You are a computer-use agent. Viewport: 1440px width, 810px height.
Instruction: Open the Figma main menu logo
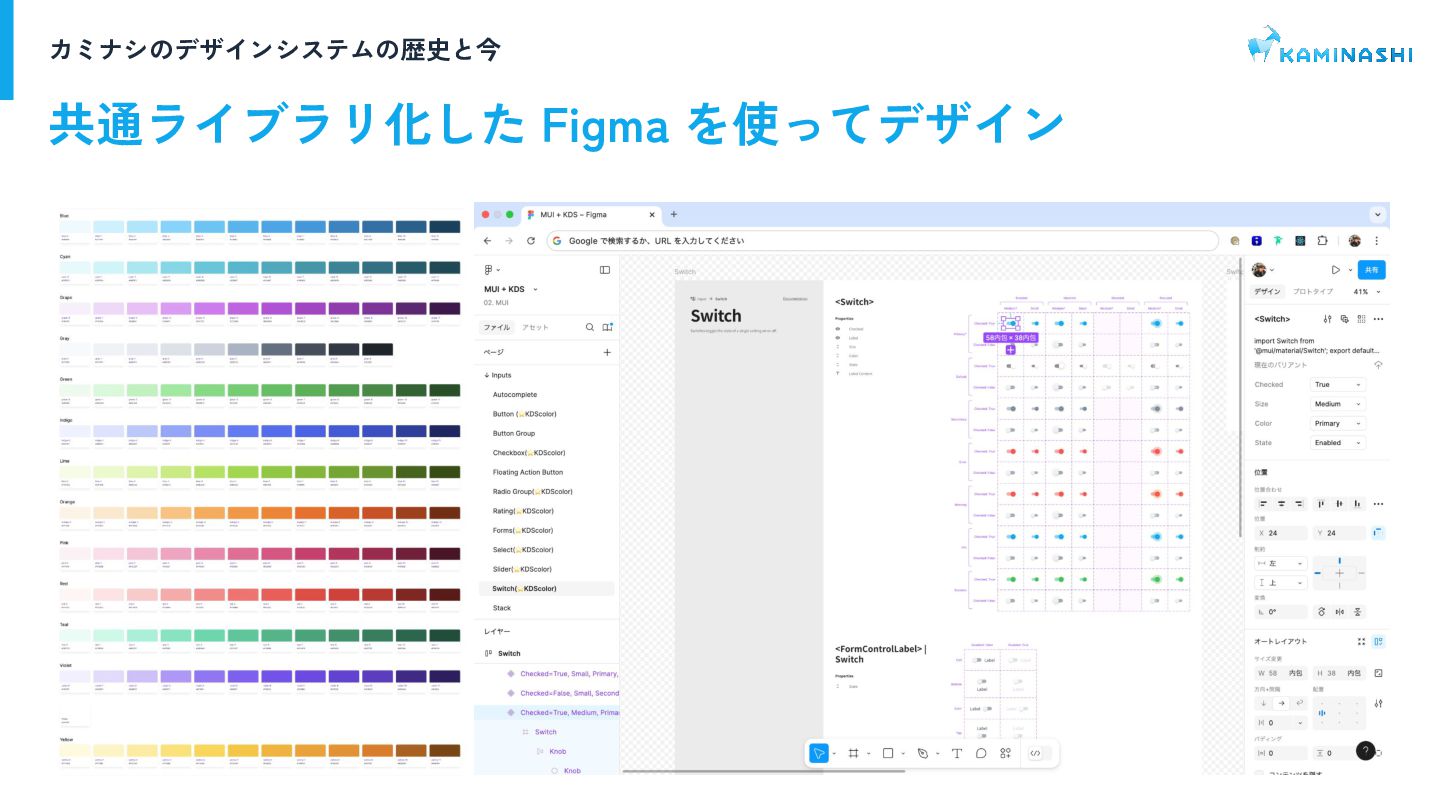[x=490, y=270]
